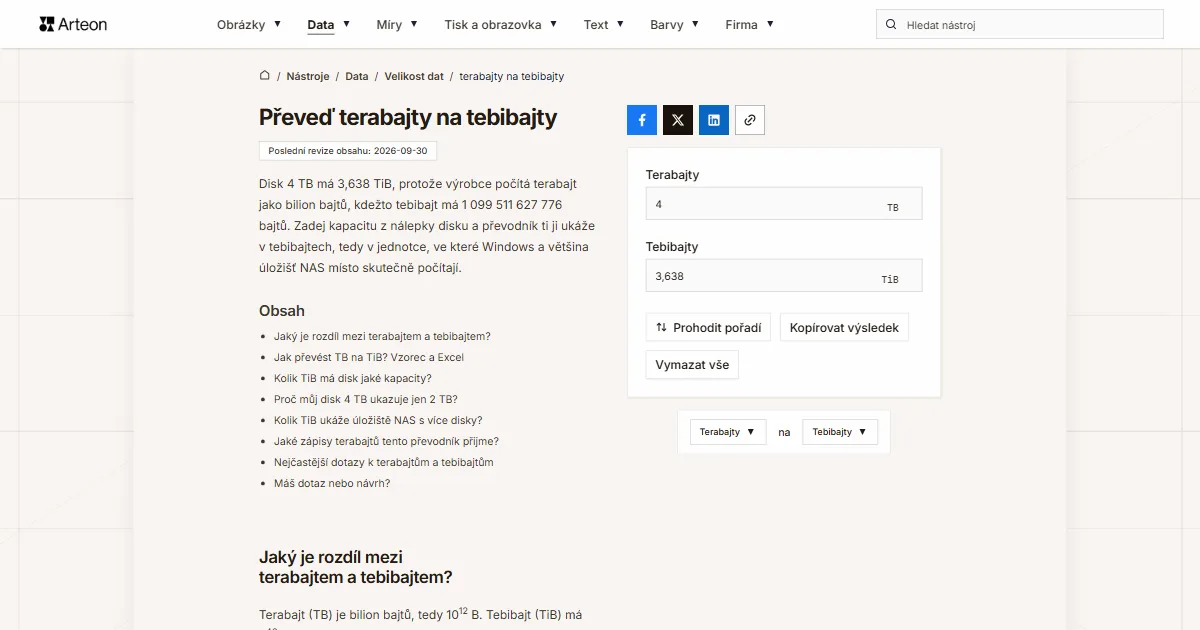This screenshot has width=1200, height=630.
Task: Click Kopírovat výsledek button
Action: point(844,327)
